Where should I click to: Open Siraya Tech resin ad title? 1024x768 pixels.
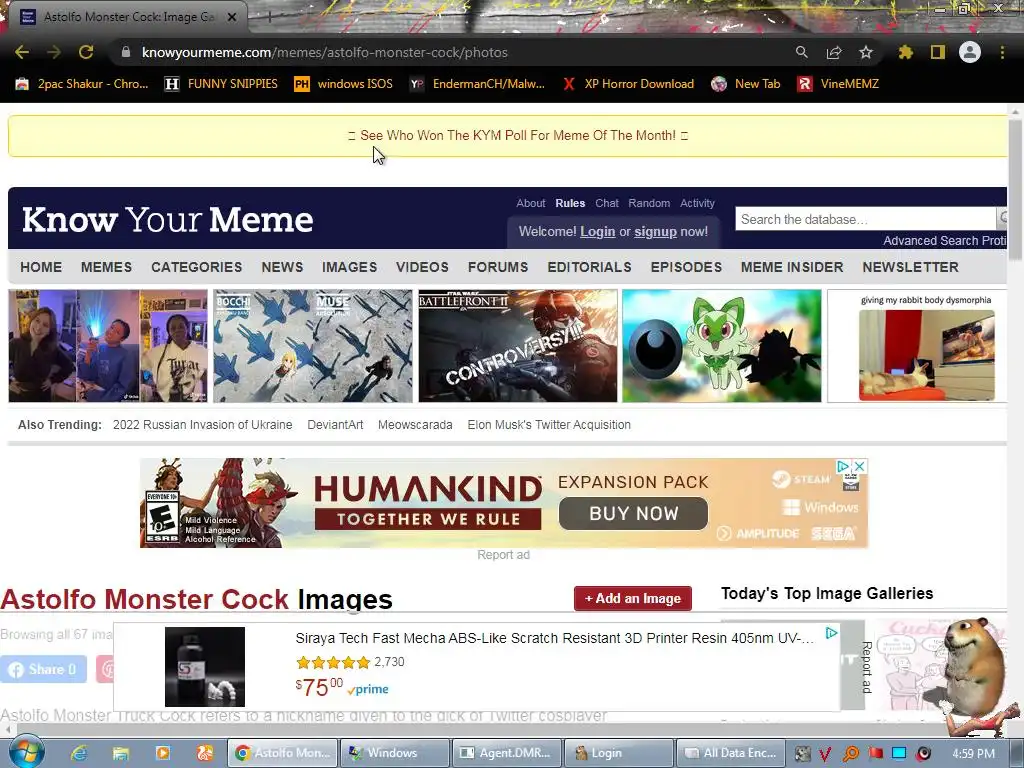click(x=554, y=638)
